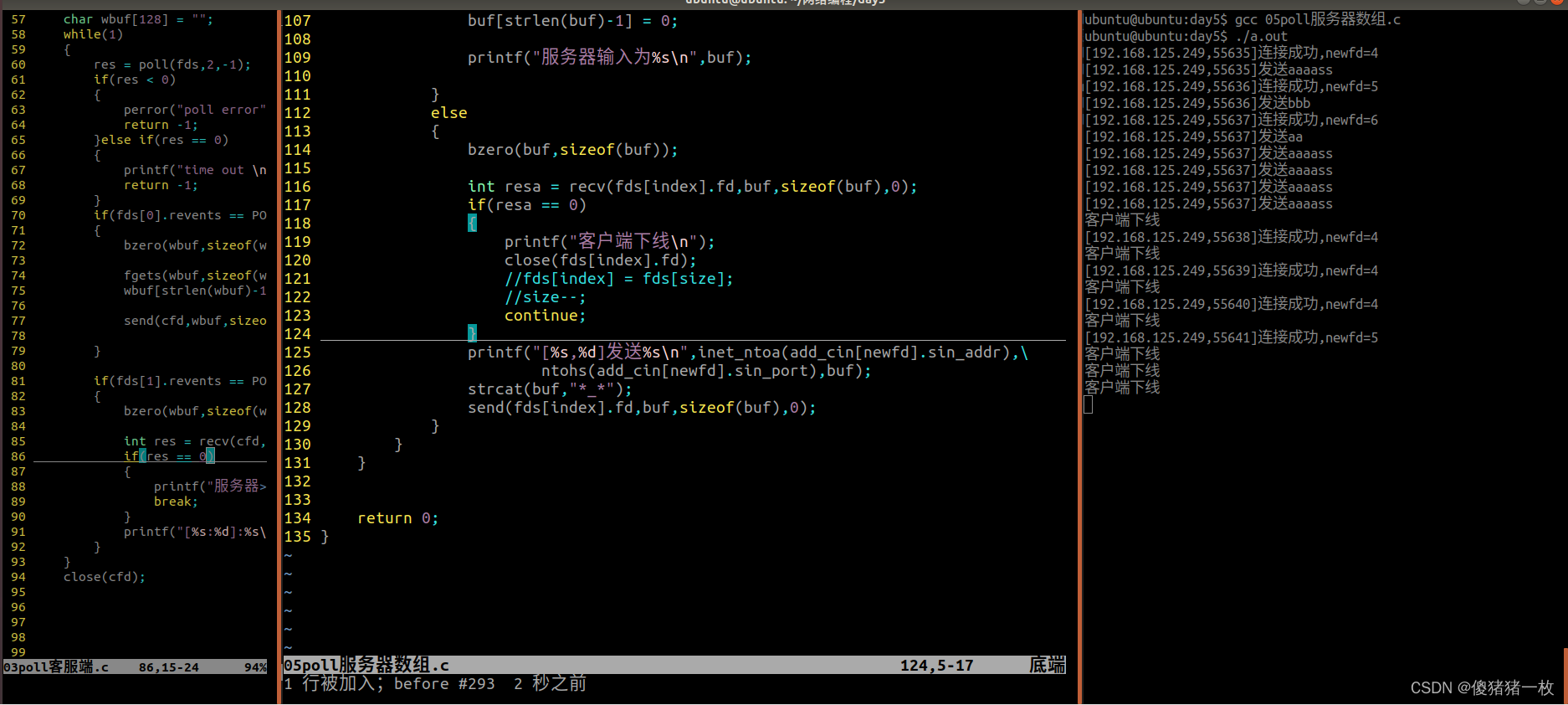Click strcat(buf,"*_*") on line 127
1568x705 pixels.
(x=550, y=389)
